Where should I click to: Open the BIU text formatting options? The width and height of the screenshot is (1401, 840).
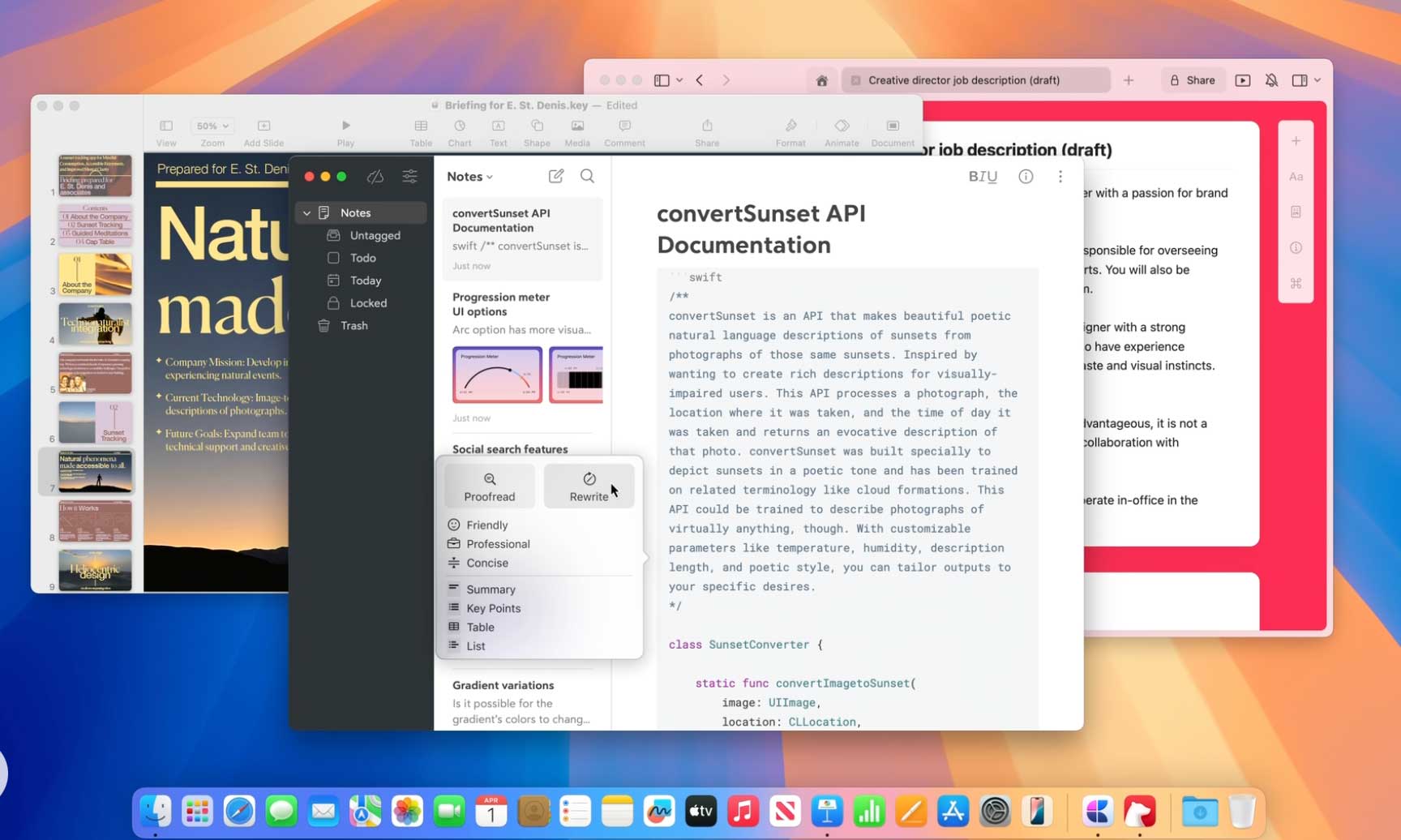[x=983, y=176]
